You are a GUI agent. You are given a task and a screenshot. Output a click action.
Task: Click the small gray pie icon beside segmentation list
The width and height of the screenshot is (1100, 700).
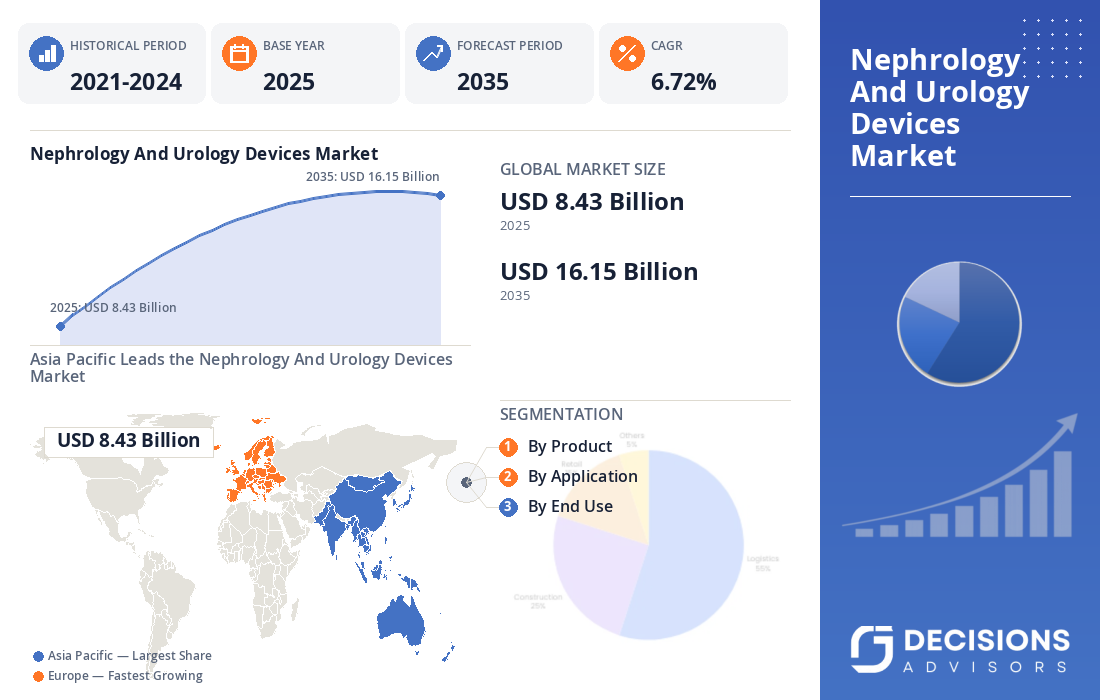point(467,483)
